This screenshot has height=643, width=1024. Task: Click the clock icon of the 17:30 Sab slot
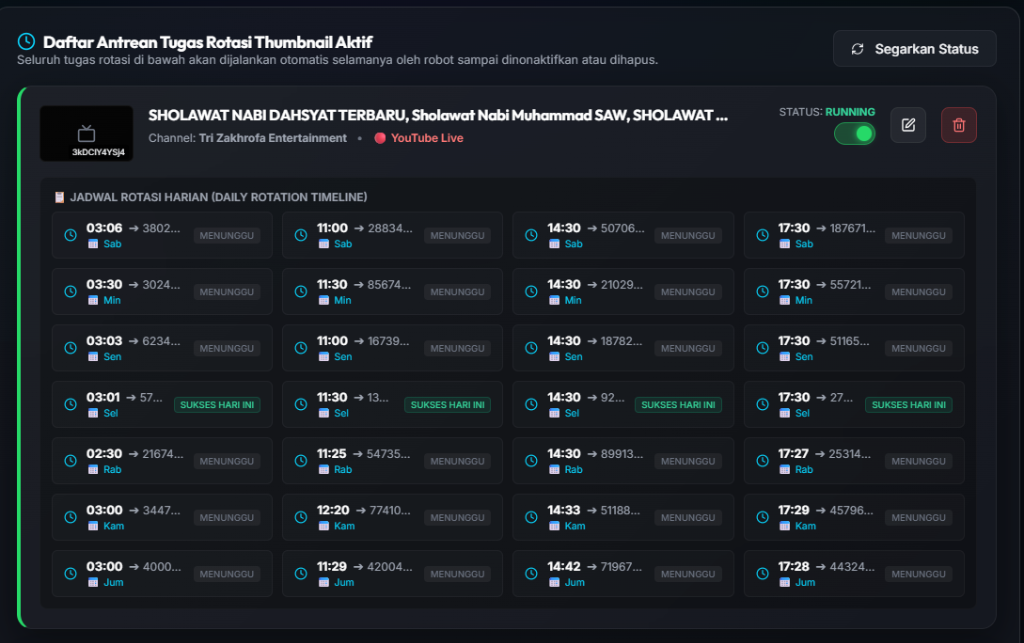[762, 235]
